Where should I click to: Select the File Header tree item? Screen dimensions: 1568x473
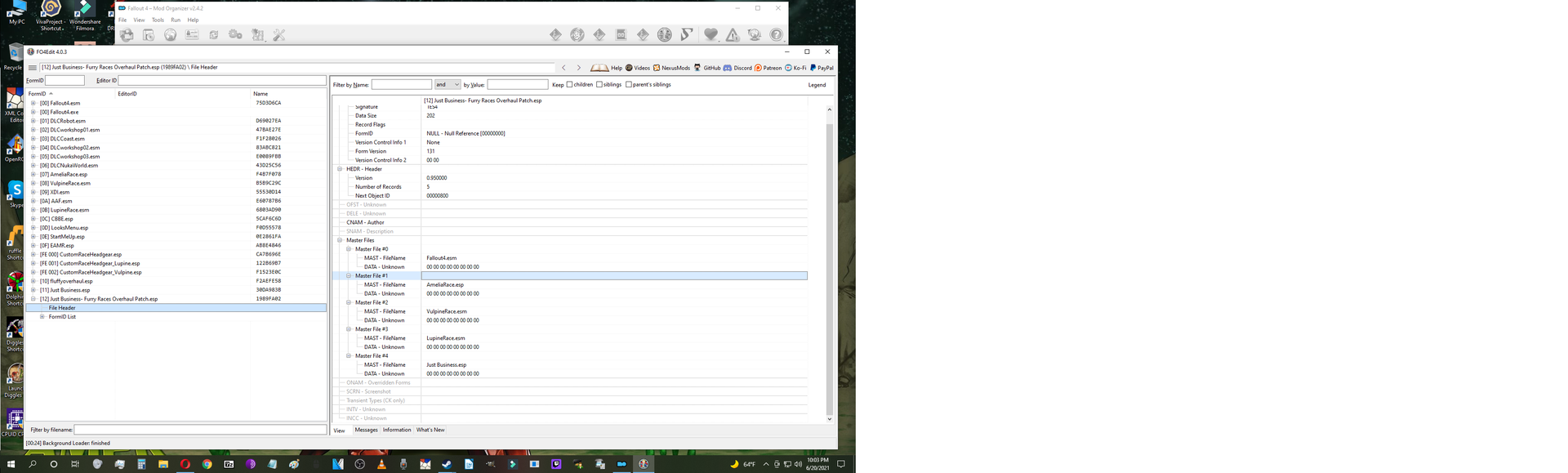pos(176,308)
